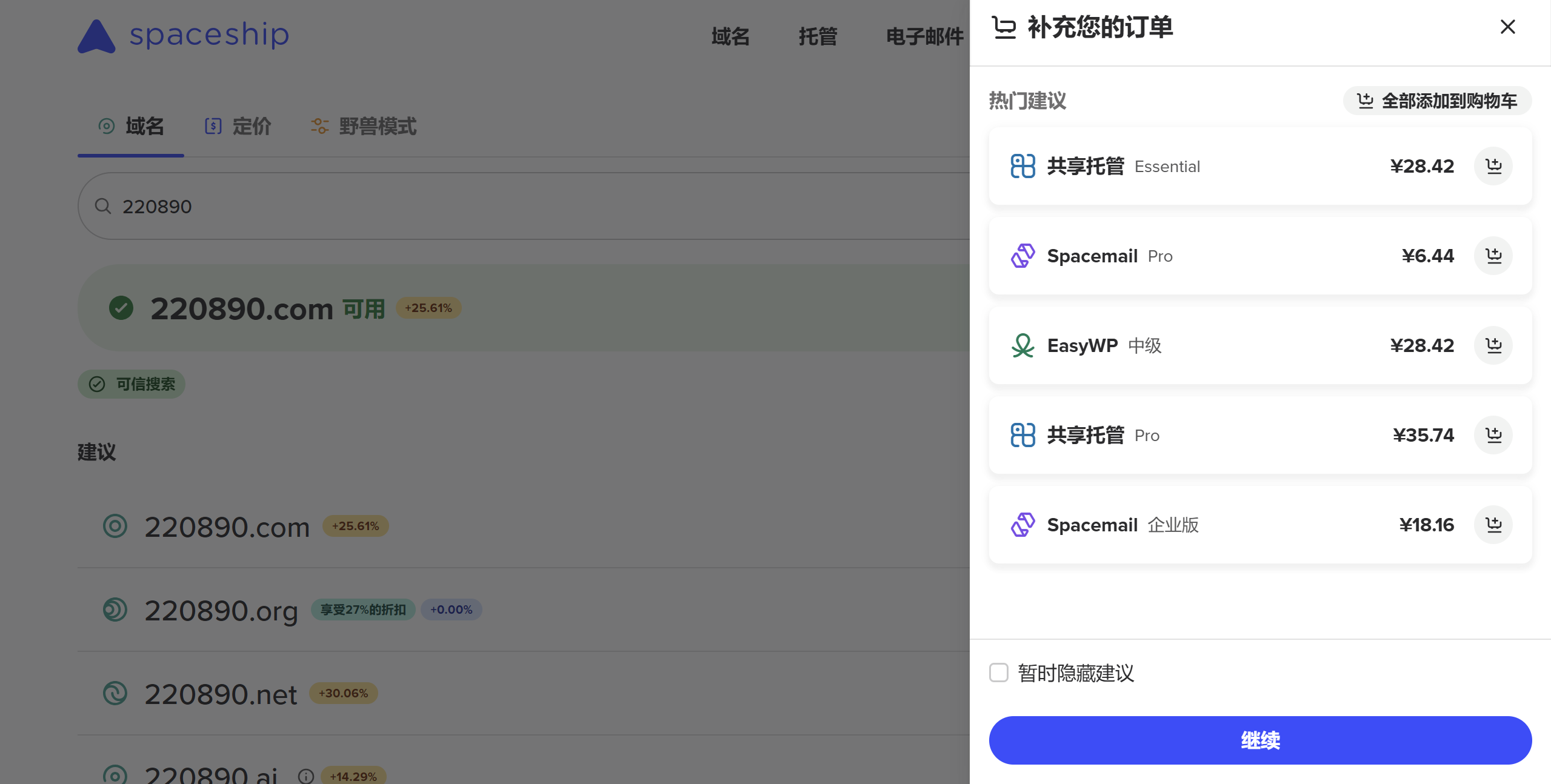The image size is (1551, 784).
Task: Open the 电子邮件 top navigation menu
Action: point(924,36)
